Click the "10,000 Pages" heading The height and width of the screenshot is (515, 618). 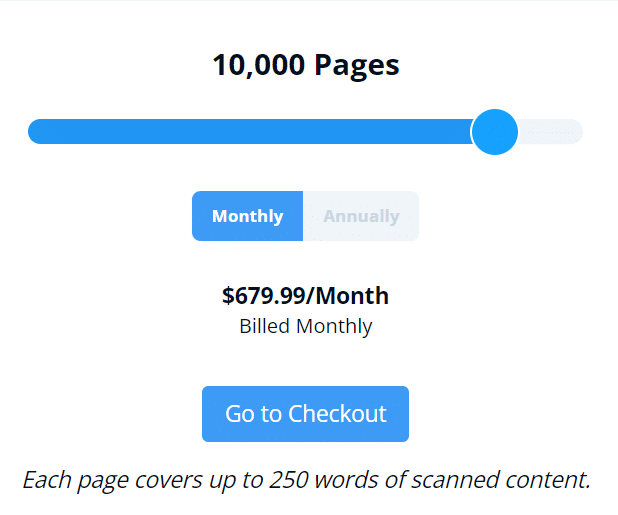click(306, 65)
